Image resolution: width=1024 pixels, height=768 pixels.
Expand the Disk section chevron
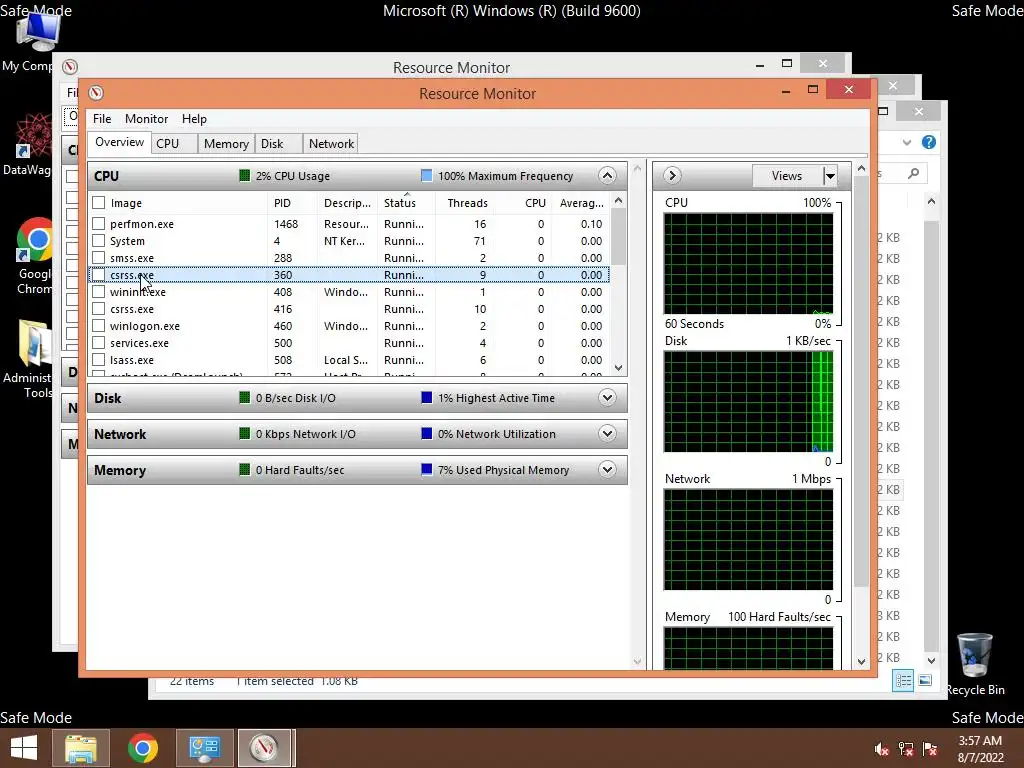607,398
